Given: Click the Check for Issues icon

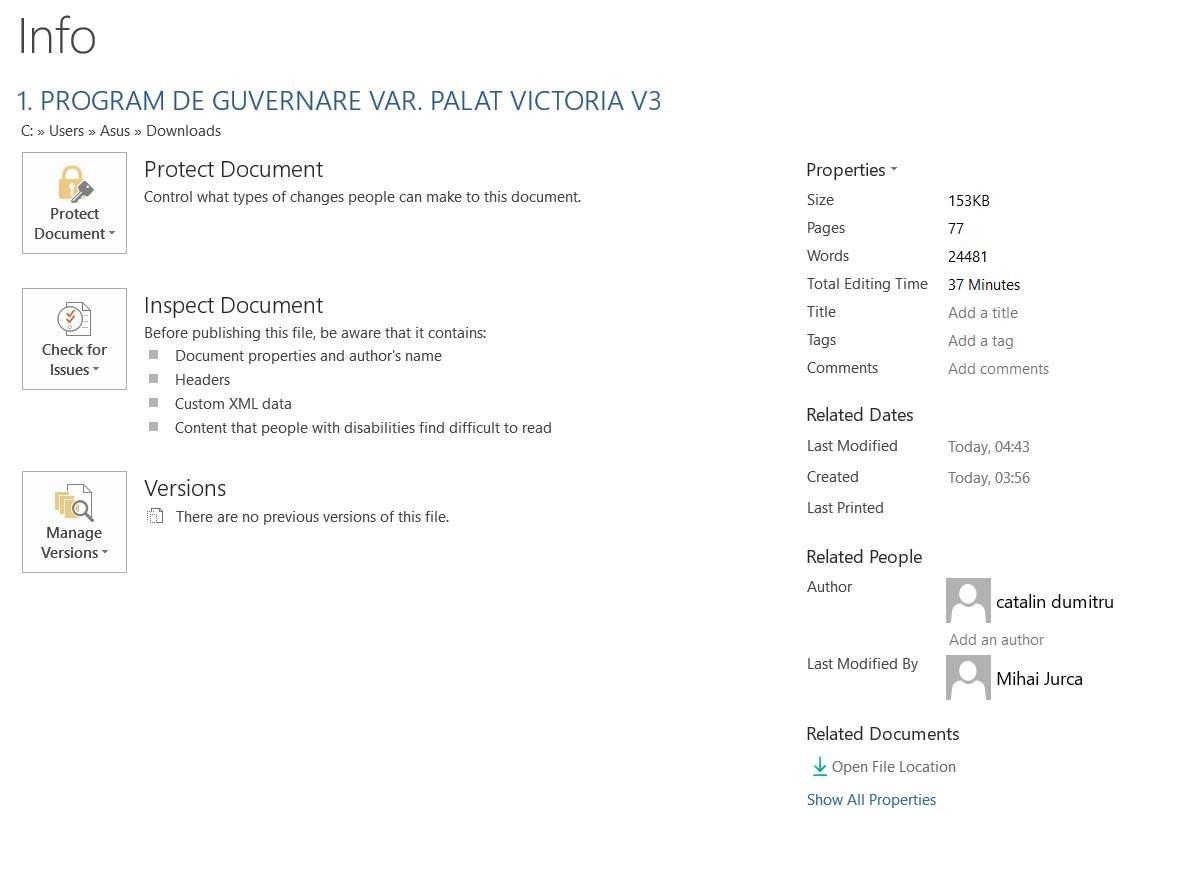Looking at the screenshot, I should click(74, 320).
